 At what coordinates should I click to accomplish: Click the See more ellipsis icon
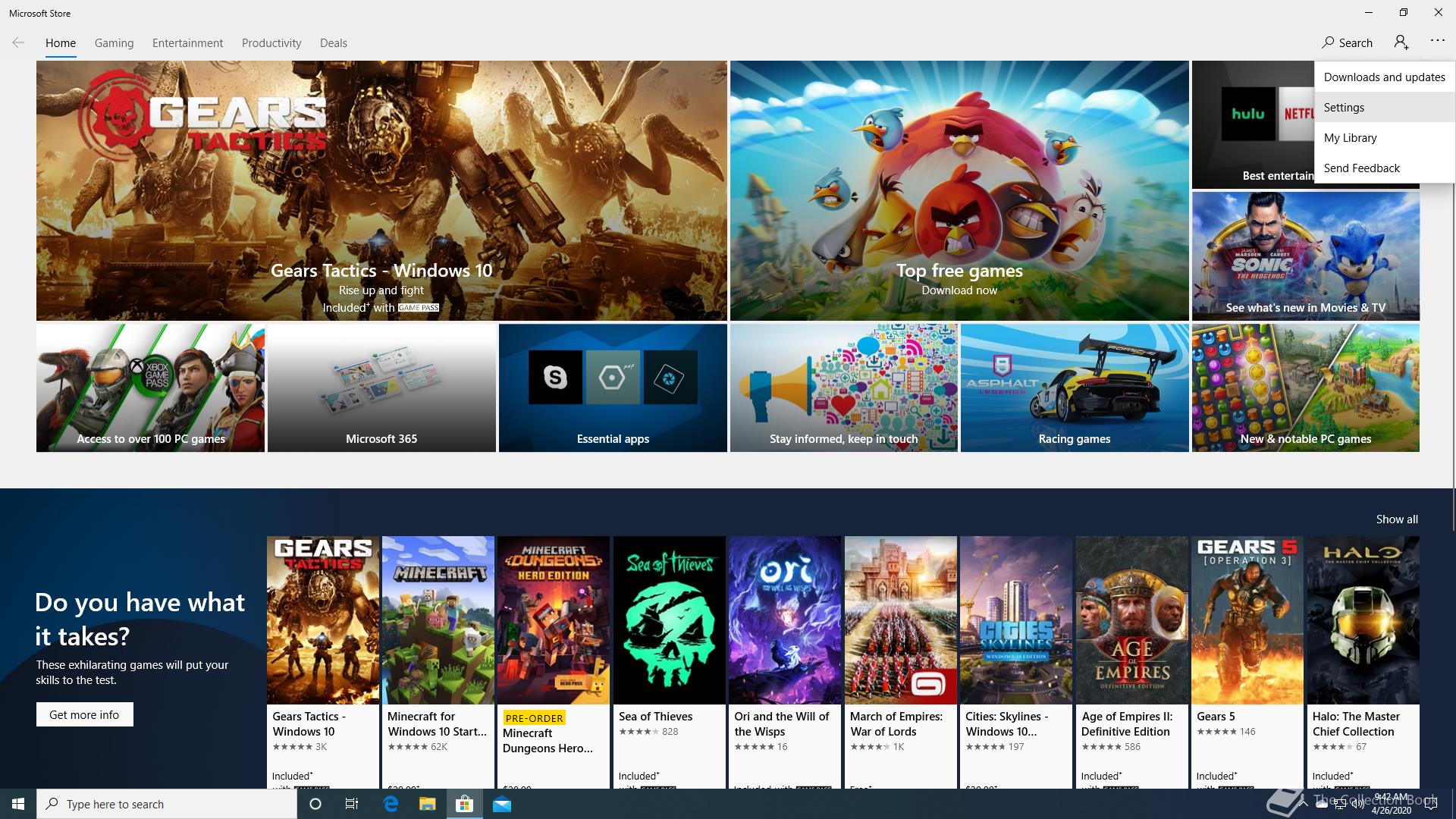pos(1438,41)
